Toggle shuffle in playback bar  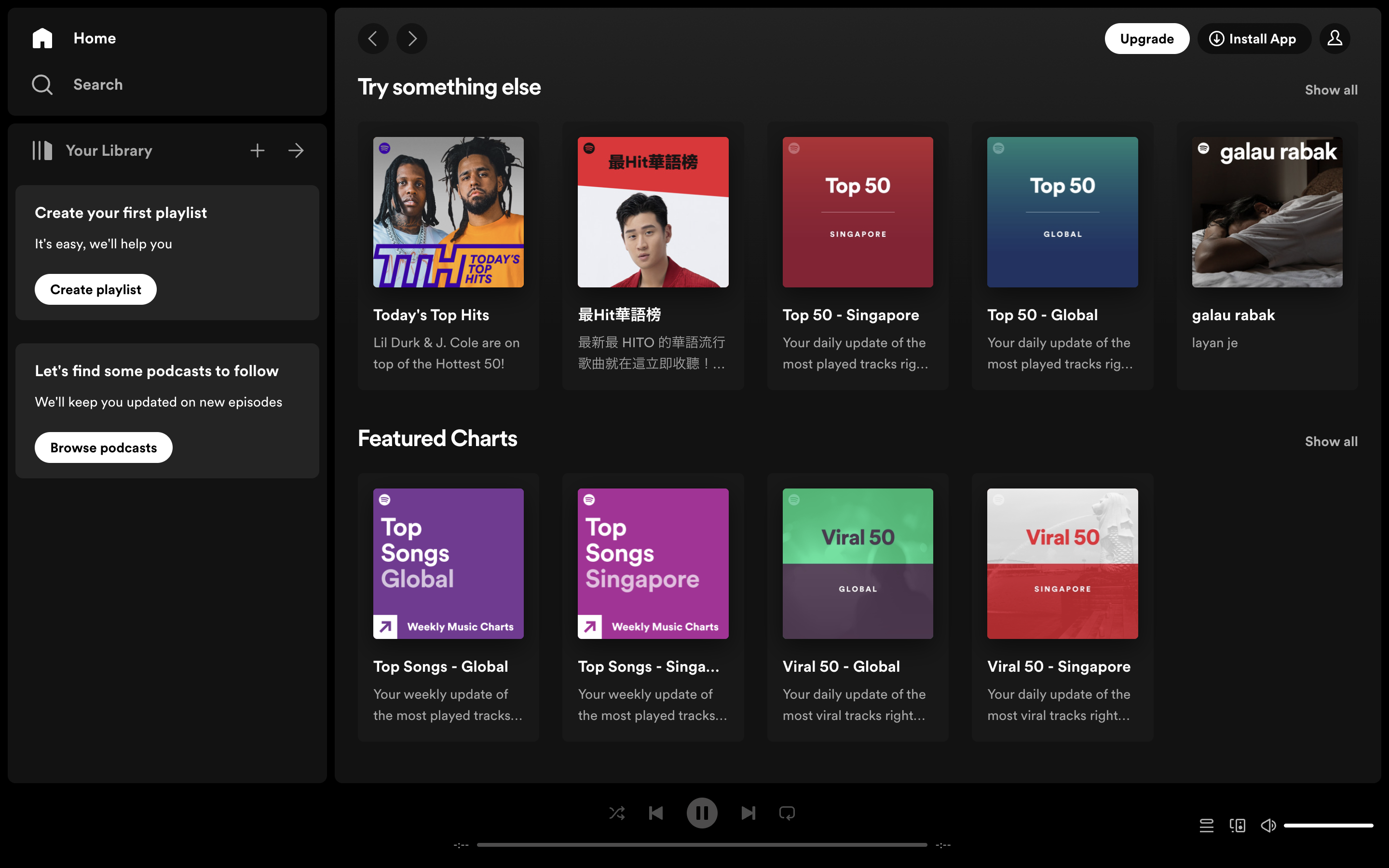(x=617, y=813)
